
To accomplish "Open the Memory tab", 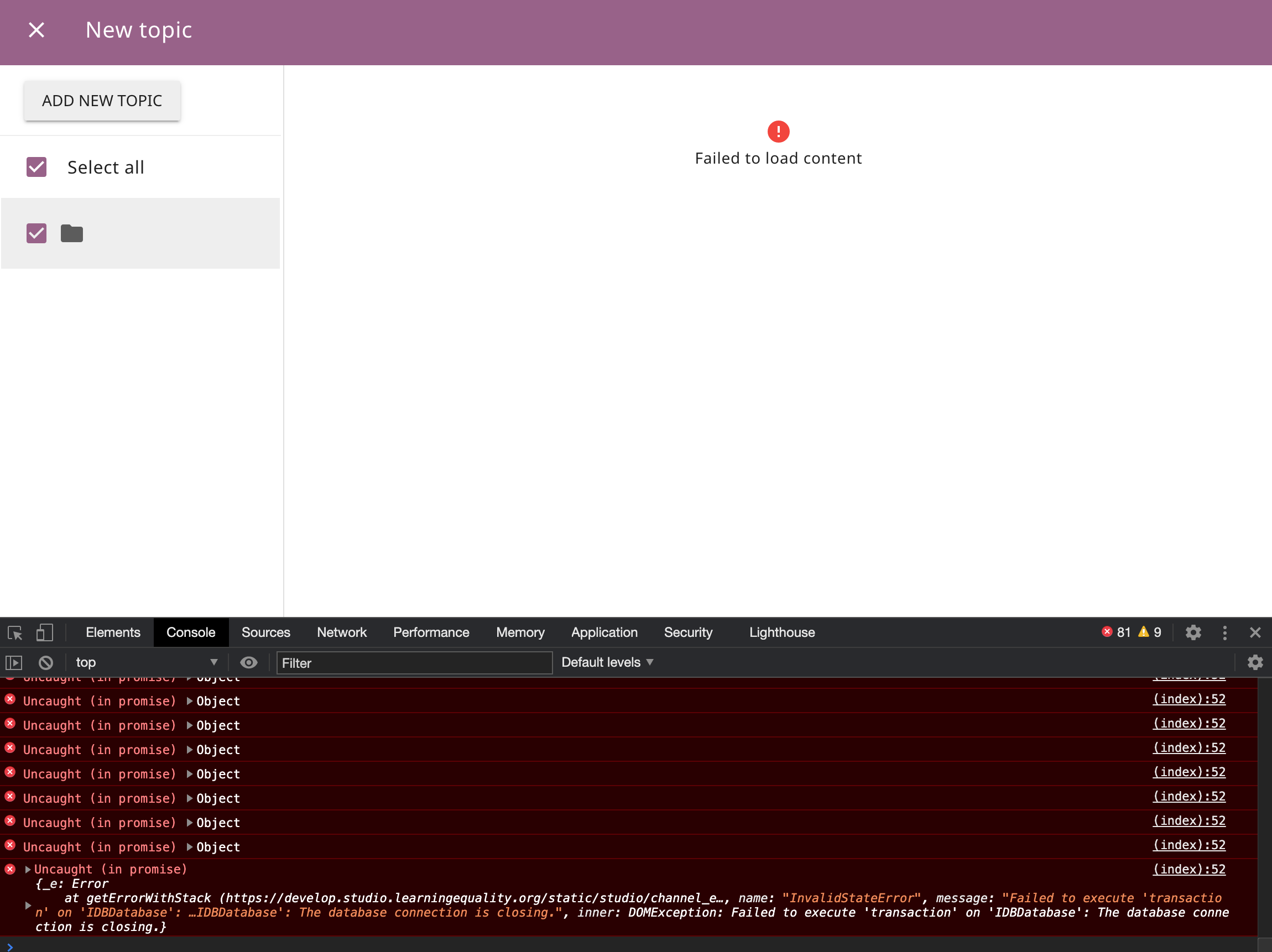I will [x=520, y=632].
